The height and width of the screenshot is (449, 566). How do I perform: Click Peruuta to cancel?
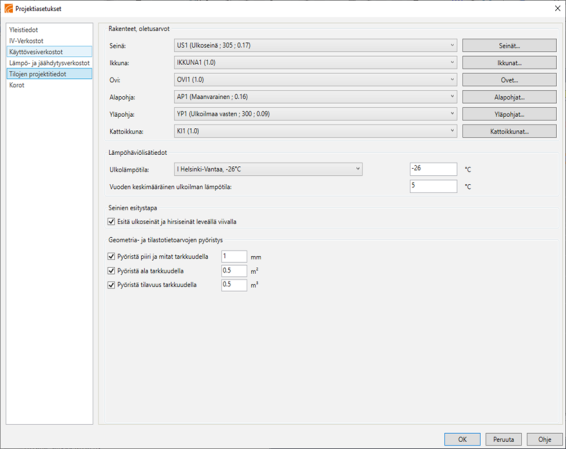tap(504, 439)
